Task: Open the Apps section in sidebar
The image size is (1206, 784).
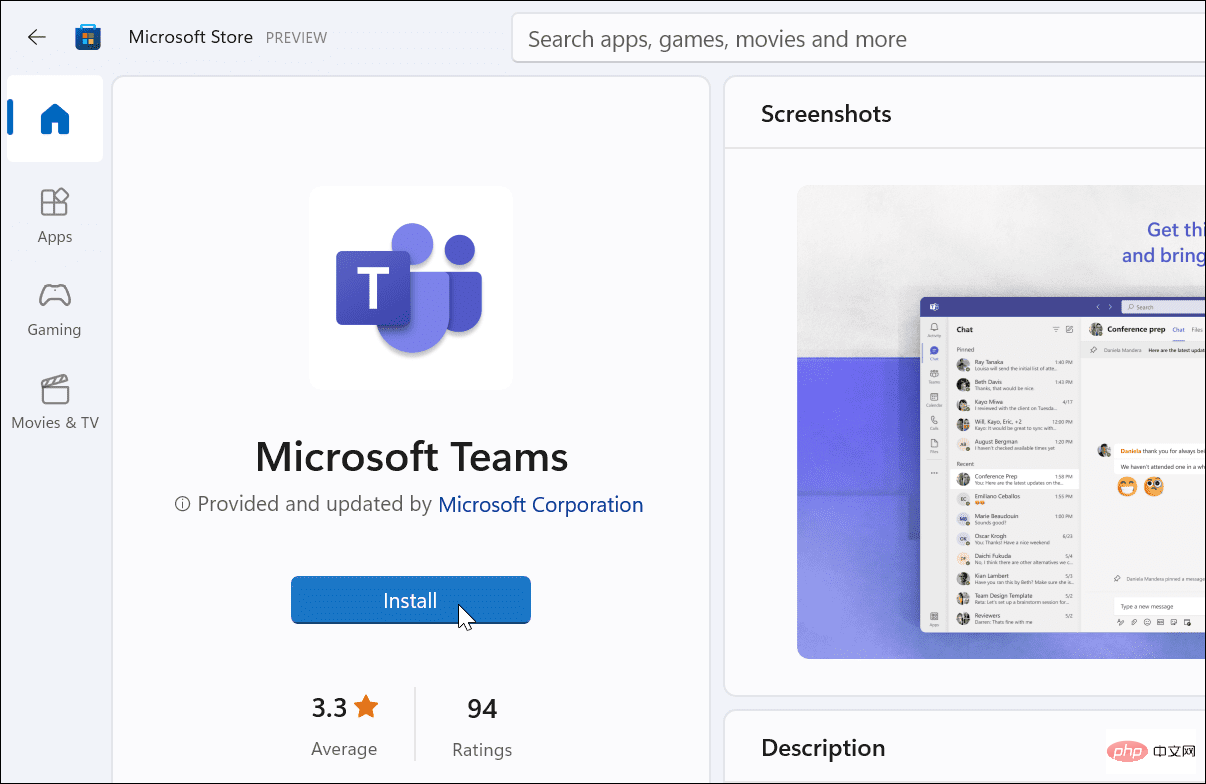Action: (x=55, y=215)
